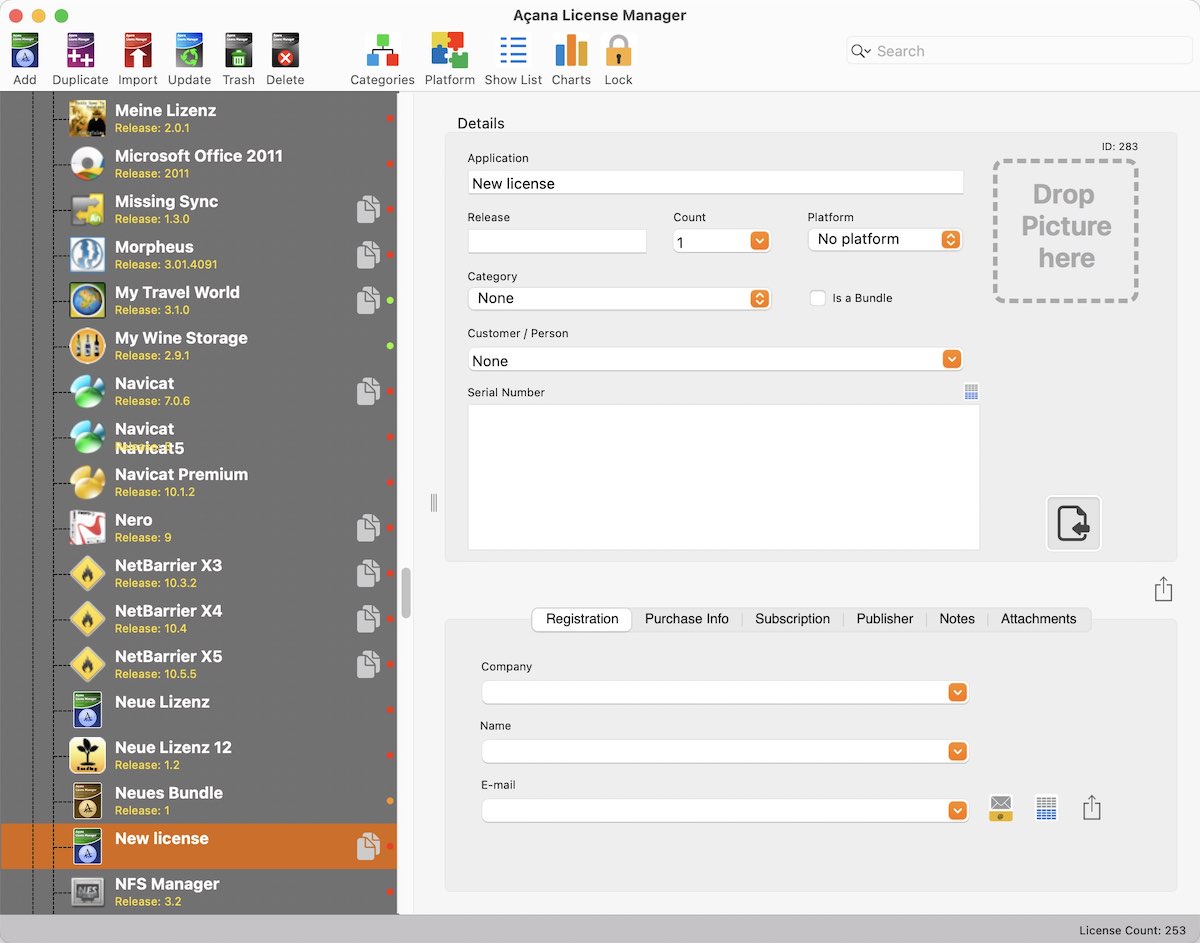Screen dimensions: 1200x943
Task: Select the NFS Manager license
Action: pos(198,891)
